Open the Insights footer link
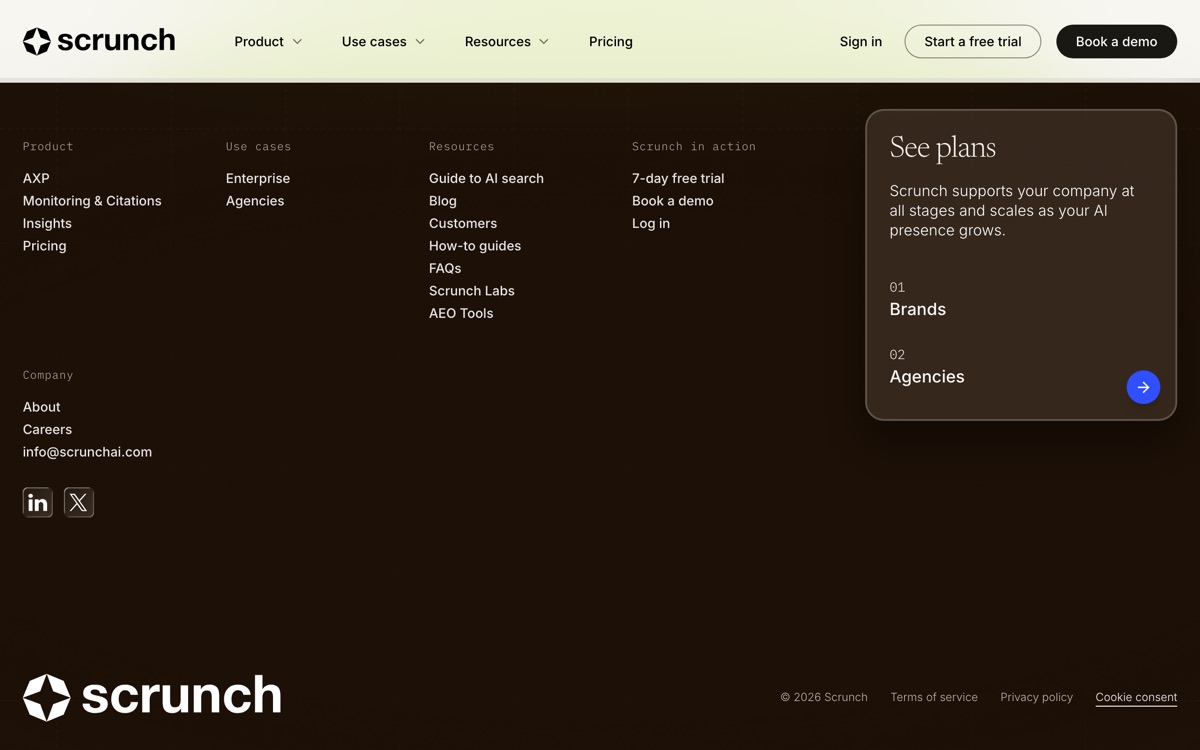 pos(47,223)
